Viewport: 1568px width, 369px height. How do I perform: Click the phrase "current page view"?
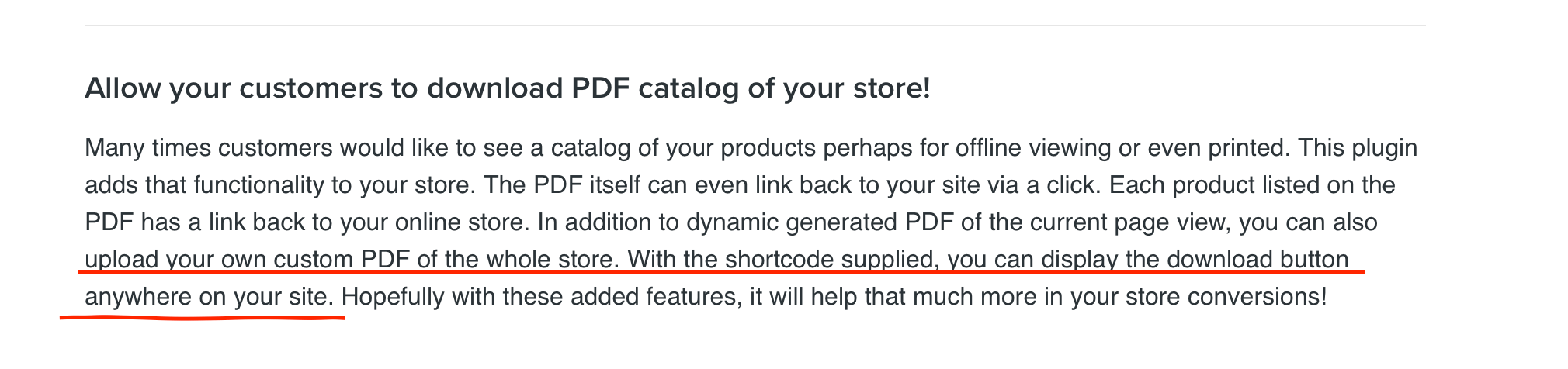(x=1128, y=222)
